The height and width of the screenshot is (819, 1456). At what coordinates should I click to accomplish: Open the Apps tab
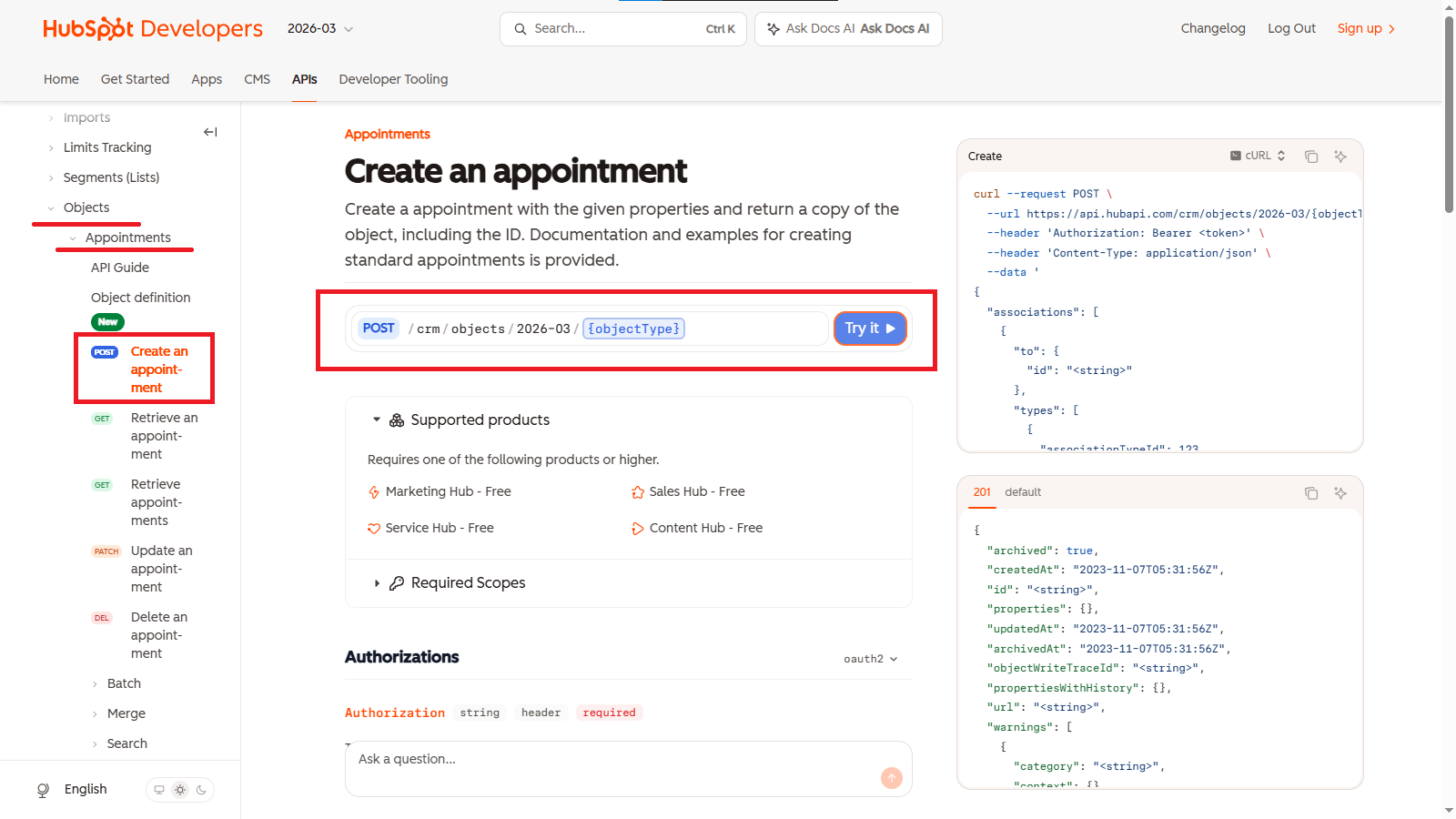click(207, 79)
